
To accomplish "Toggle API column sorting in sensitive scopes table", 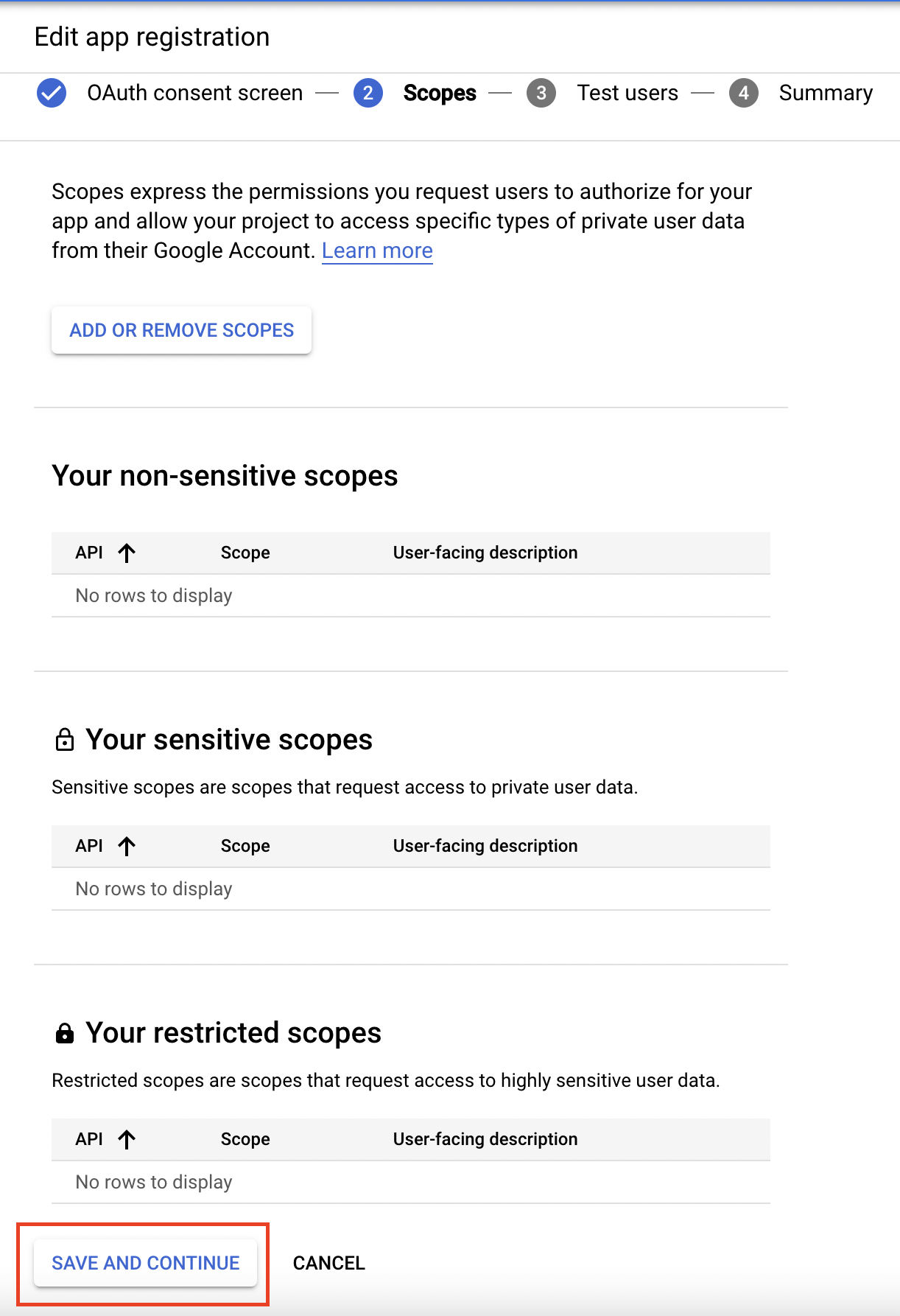I will (x=127, y=846).
